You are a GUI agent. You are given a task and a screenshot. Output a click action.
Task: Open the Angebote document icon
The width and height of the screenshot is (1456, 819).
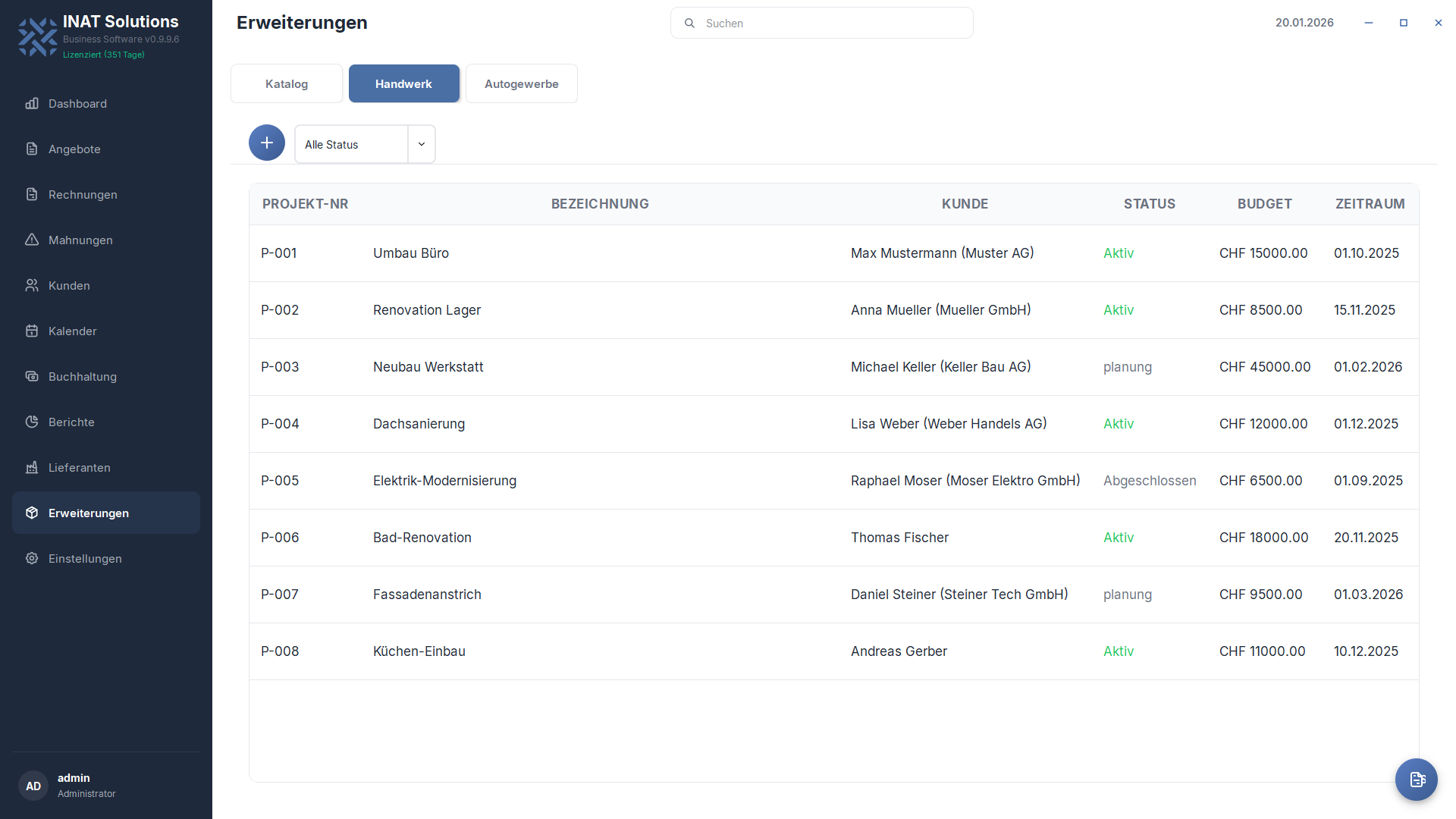tap(32, 149)
